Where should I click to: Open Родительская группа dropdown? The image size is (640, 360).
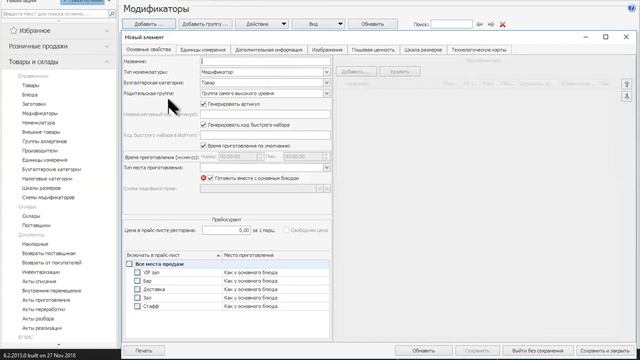click(x=327, y=93)
